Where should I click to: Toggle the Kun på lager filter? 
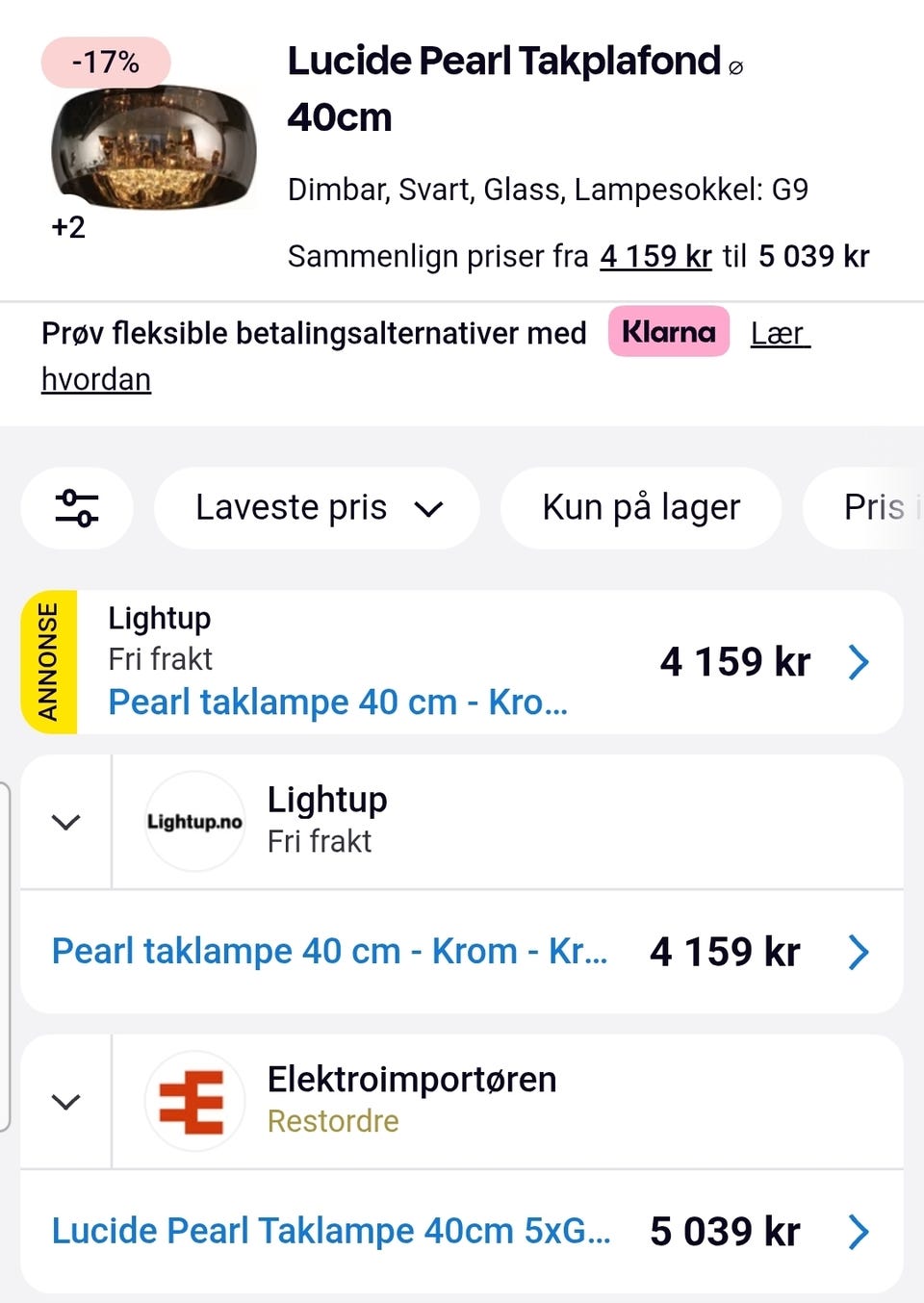(641, 507)
